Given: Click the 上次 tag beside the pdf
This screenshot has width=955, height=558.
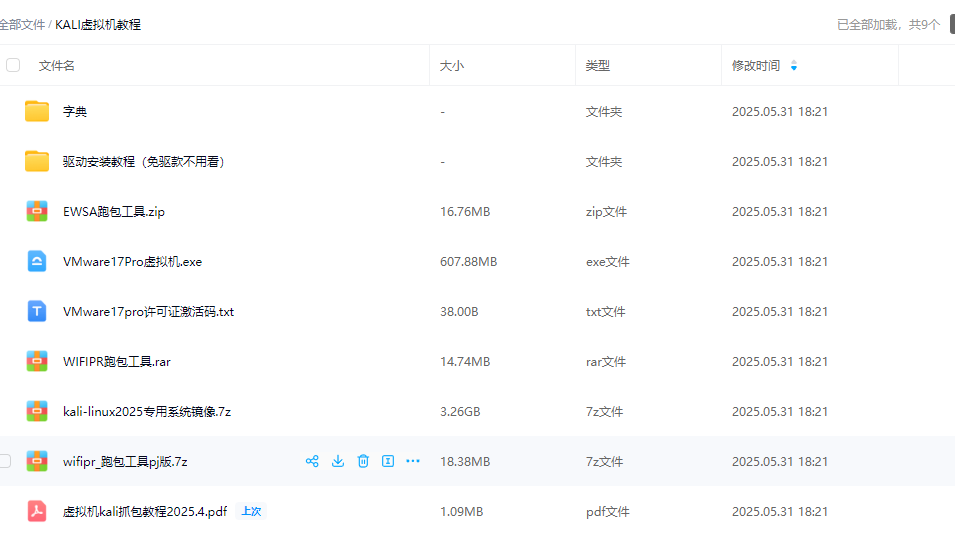Looking at the screenshot, I should pos(251,511).
